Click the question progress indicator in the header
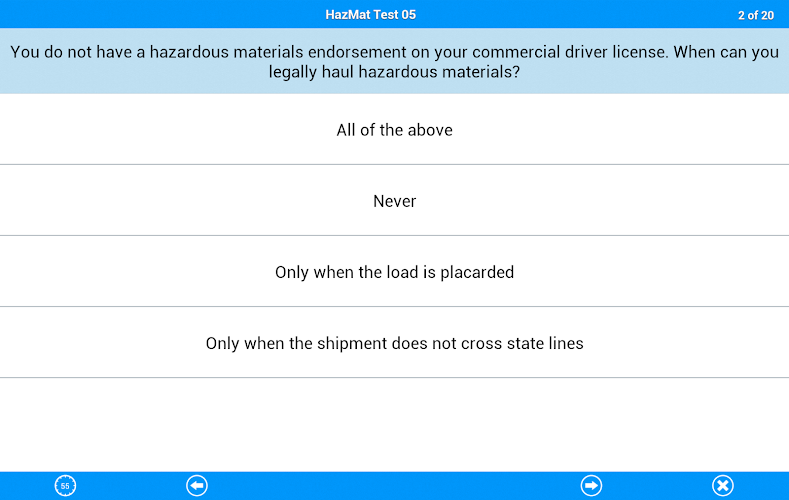This screenshot has width=789, height=500. [x=755, y=15]
